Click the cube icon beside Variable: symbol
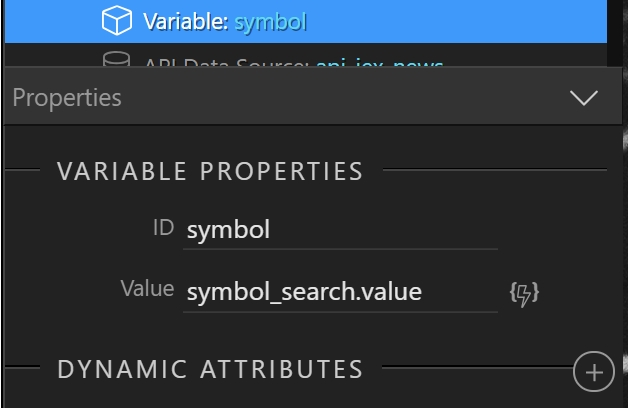Image resolution: width=628 pixels, height=408 pixels. (x=117, y=20)
